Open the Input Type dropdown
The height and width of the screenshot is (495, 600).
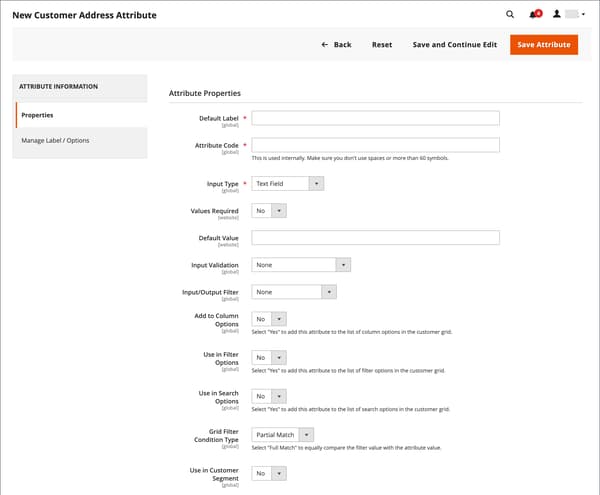pyautogui.click(x=288, y=184)
